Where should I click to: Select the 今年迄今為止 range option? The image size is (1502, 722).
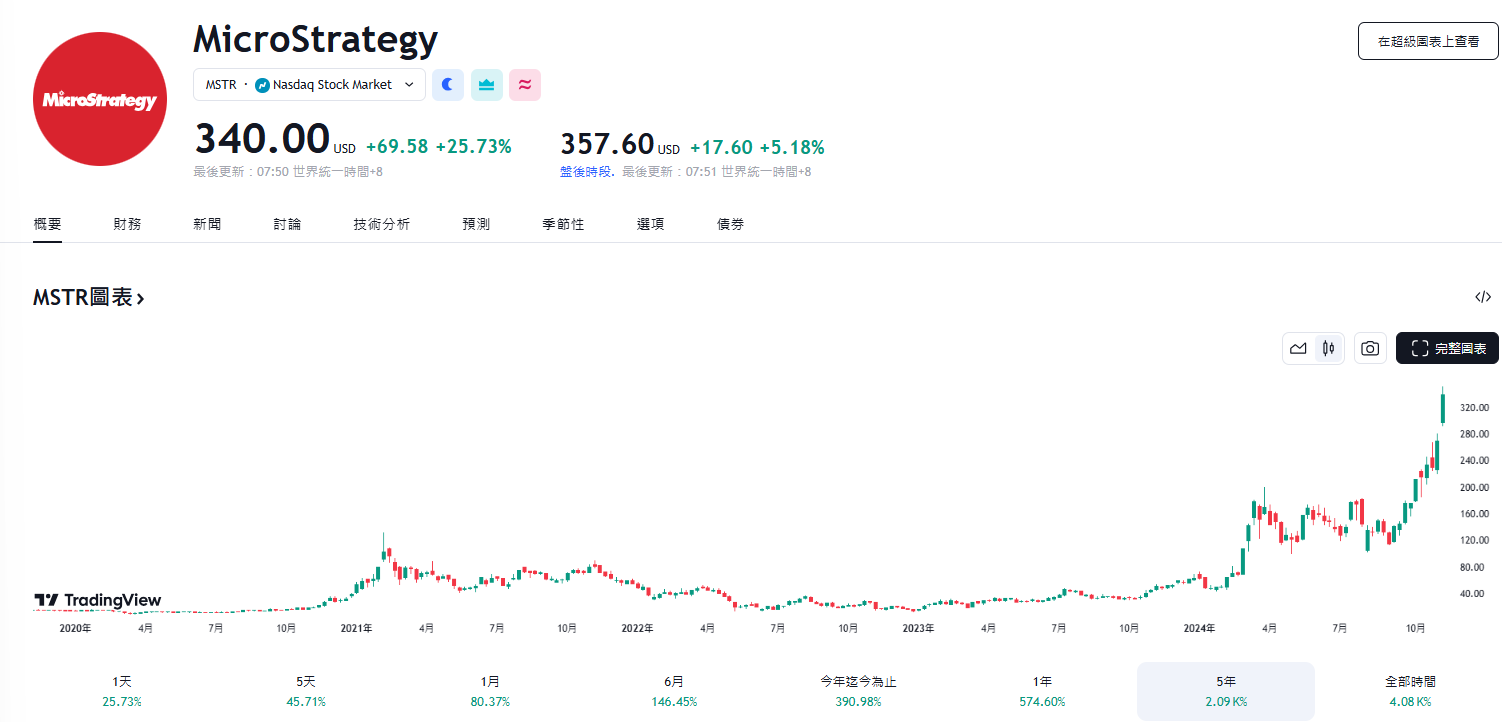tap(858, 690)
